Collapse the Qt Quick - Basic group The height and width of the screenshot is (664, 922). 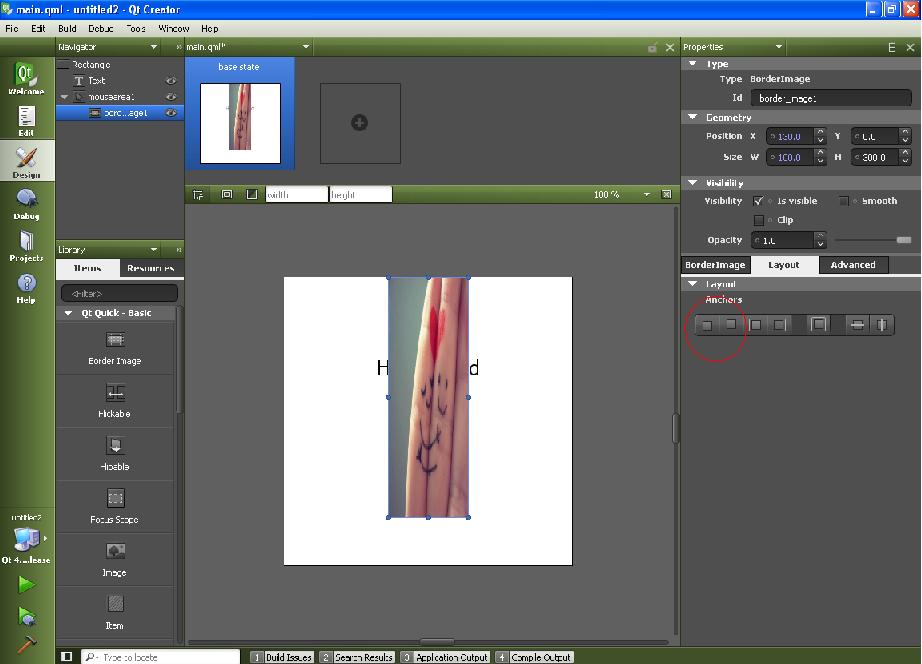pos(68,313)
